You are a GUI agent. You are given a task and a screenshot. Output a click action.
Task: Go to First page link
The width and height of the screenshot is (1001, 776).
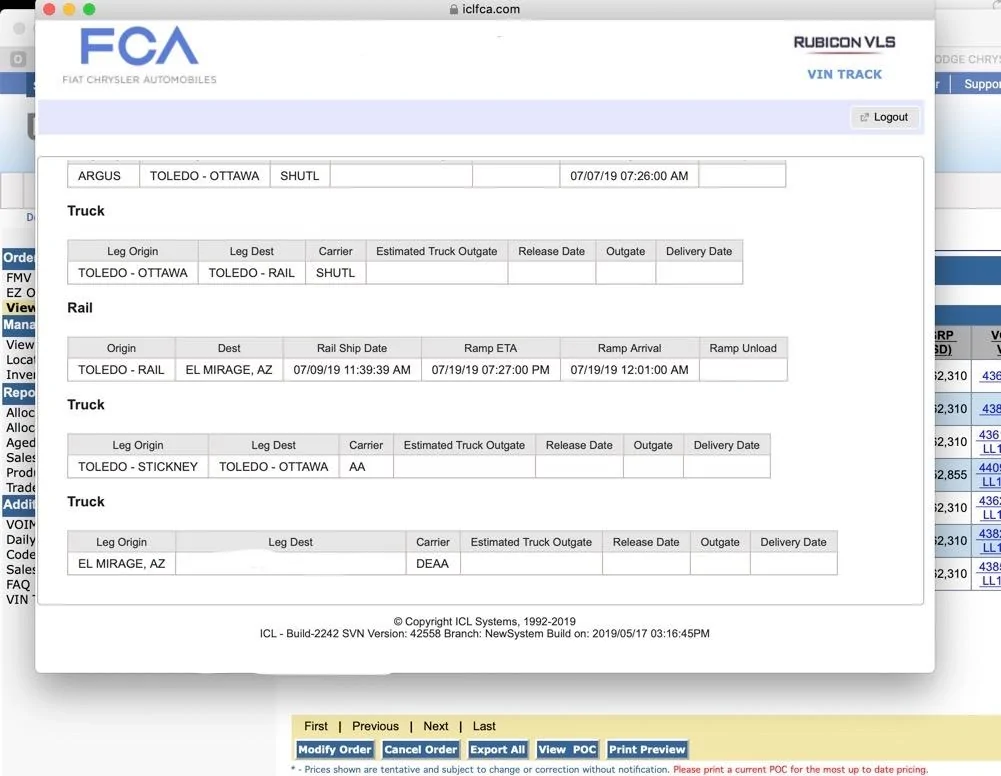pos(315,726)
